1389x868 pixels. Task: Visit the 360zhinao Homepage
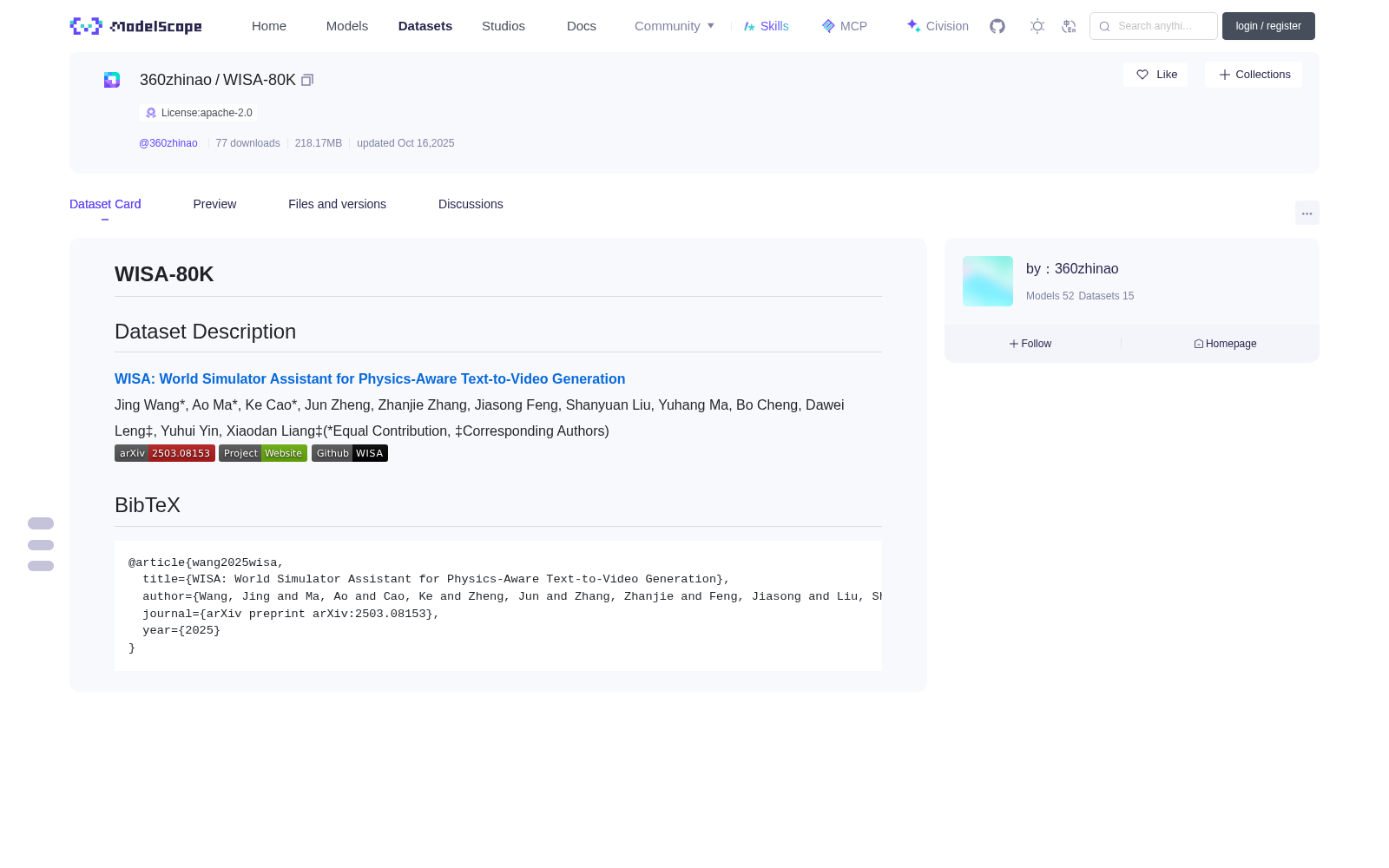tap(1225, 344)
